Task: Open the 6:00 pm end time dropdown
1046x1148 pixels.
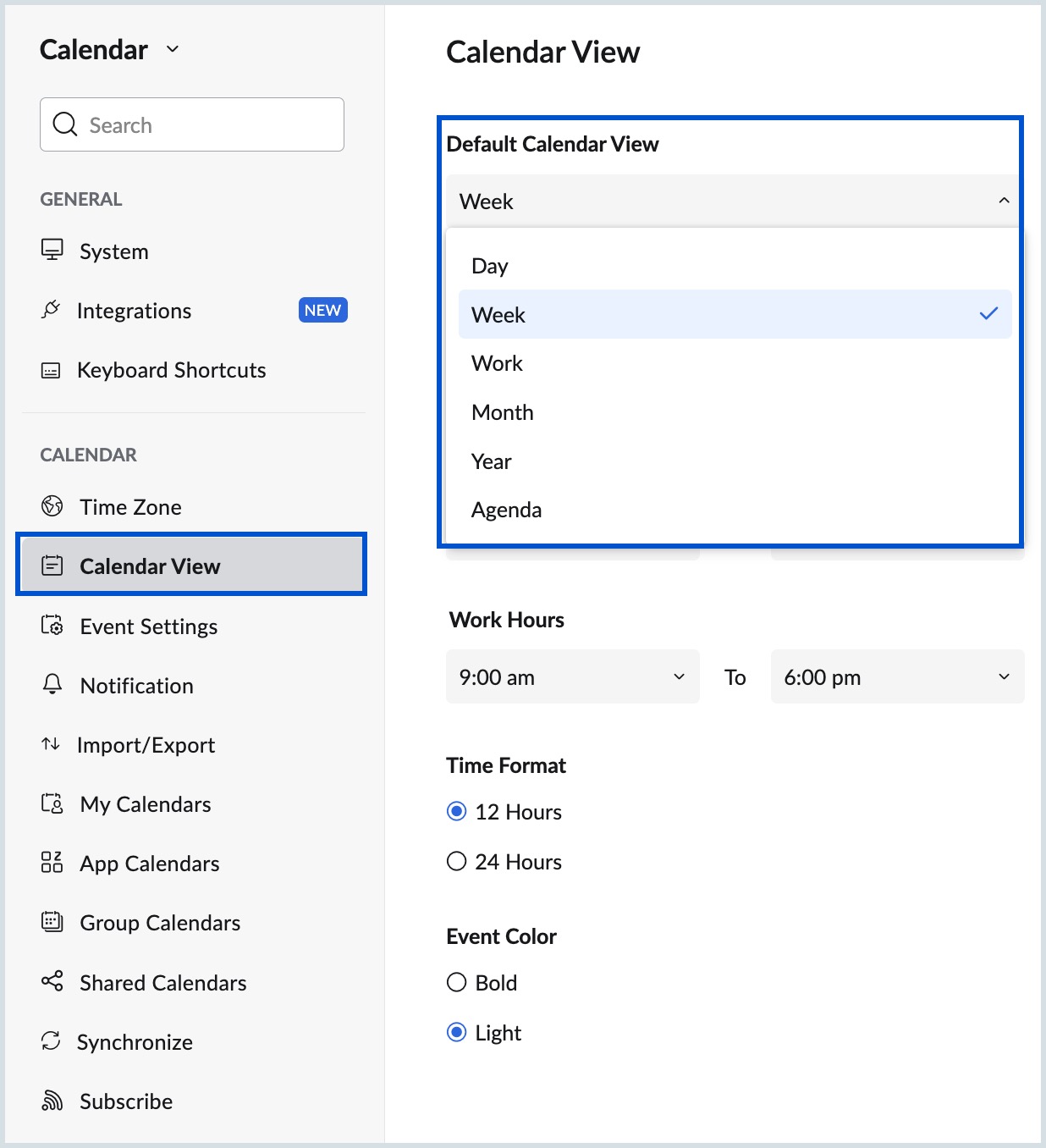Action: coord(897,676)
